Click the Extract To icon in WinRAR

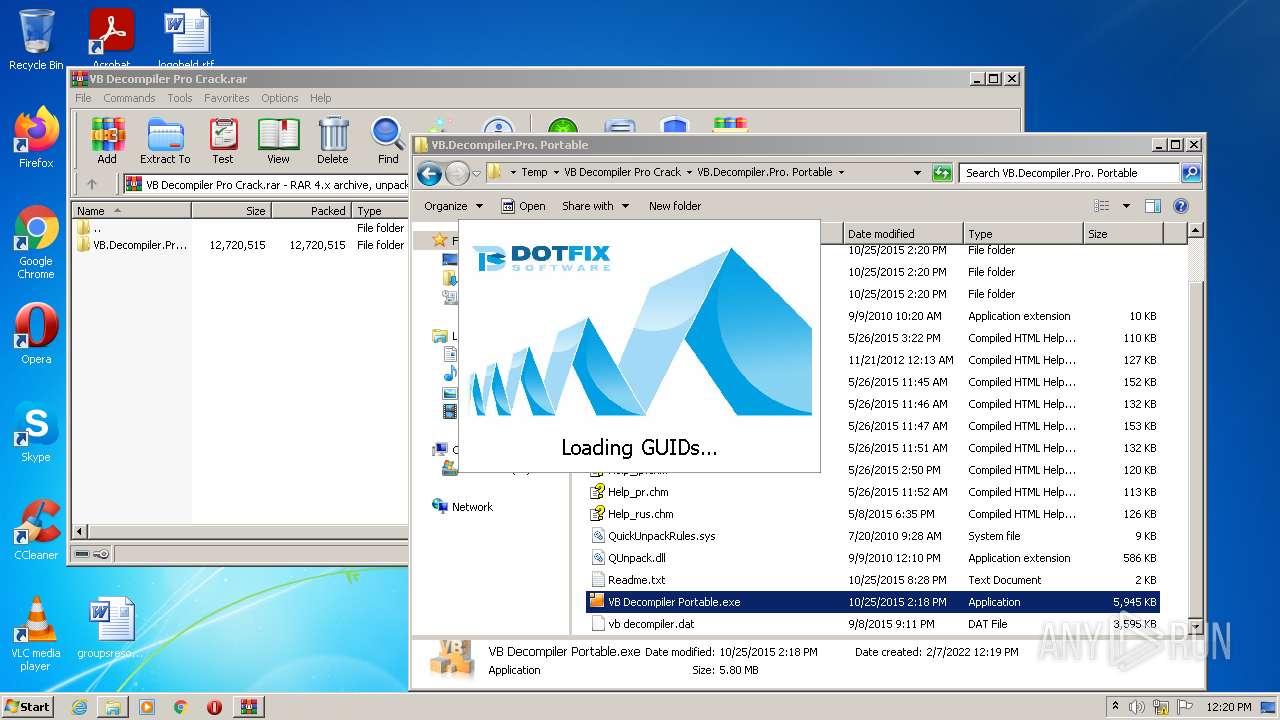coord(165,140)
